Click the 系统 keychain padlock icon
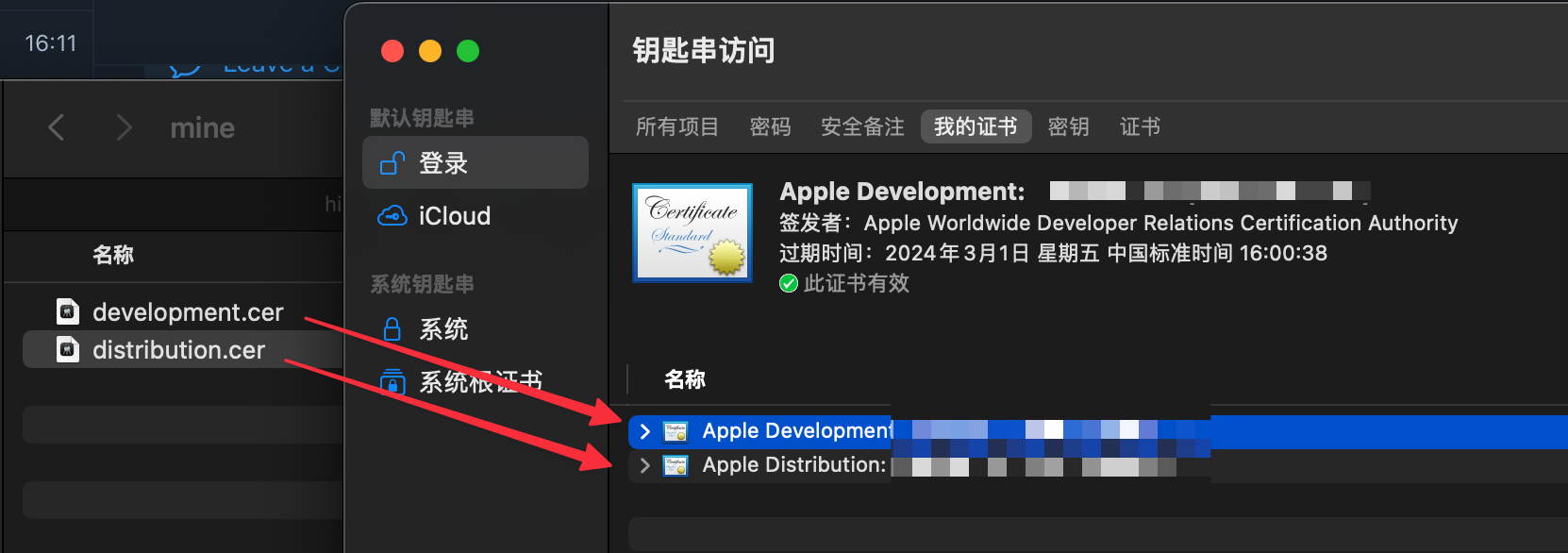This screenshot has width=1568, height=553. pos(392,329)
